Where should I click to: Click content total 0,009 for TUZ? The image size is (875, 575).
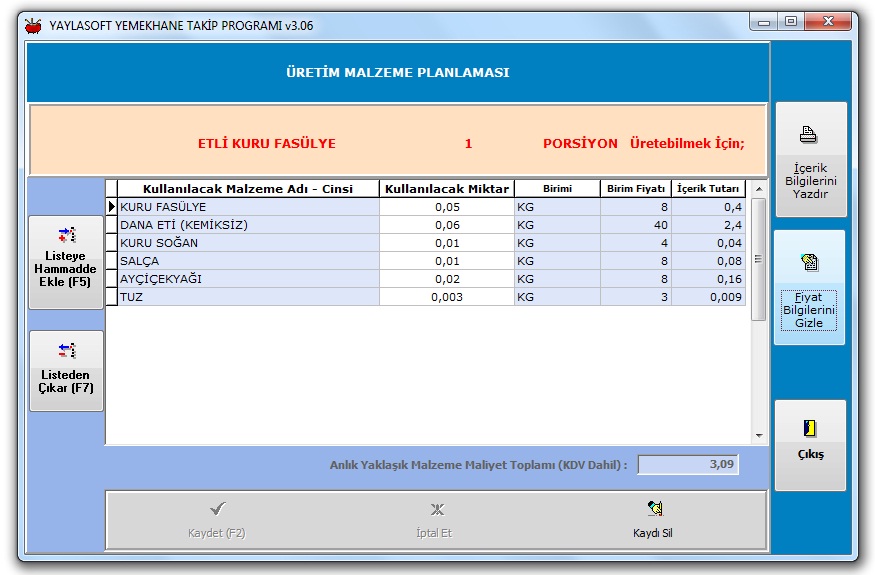(708, 297)
